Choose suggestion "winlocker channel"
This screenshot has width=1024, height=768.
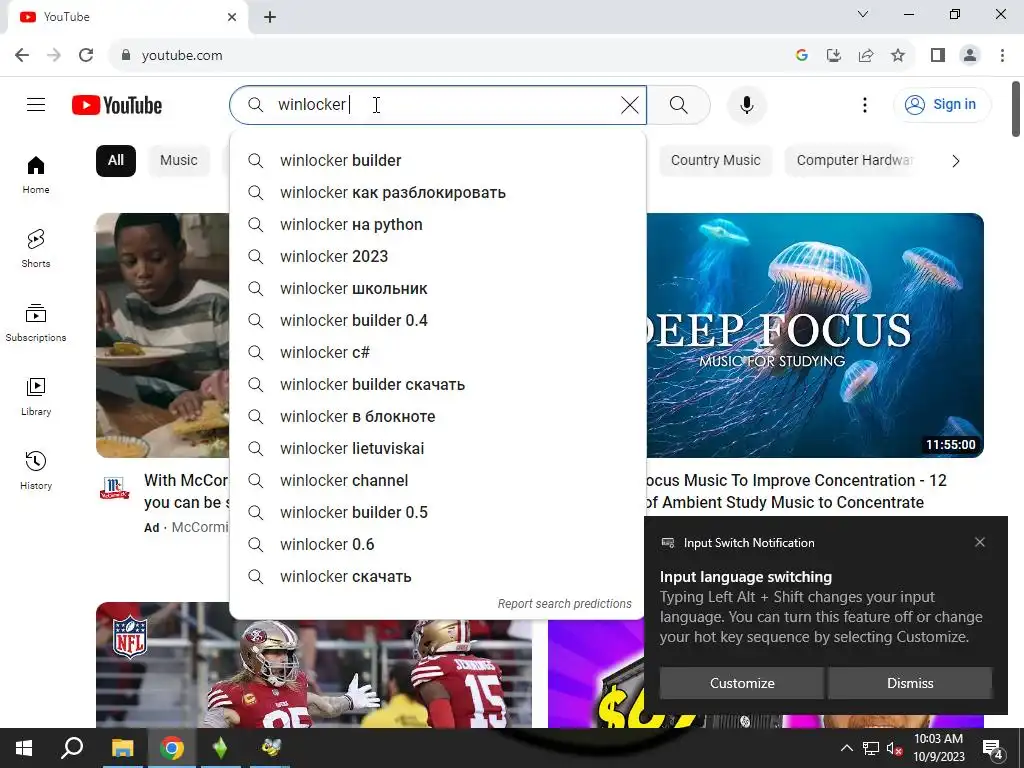438,481
